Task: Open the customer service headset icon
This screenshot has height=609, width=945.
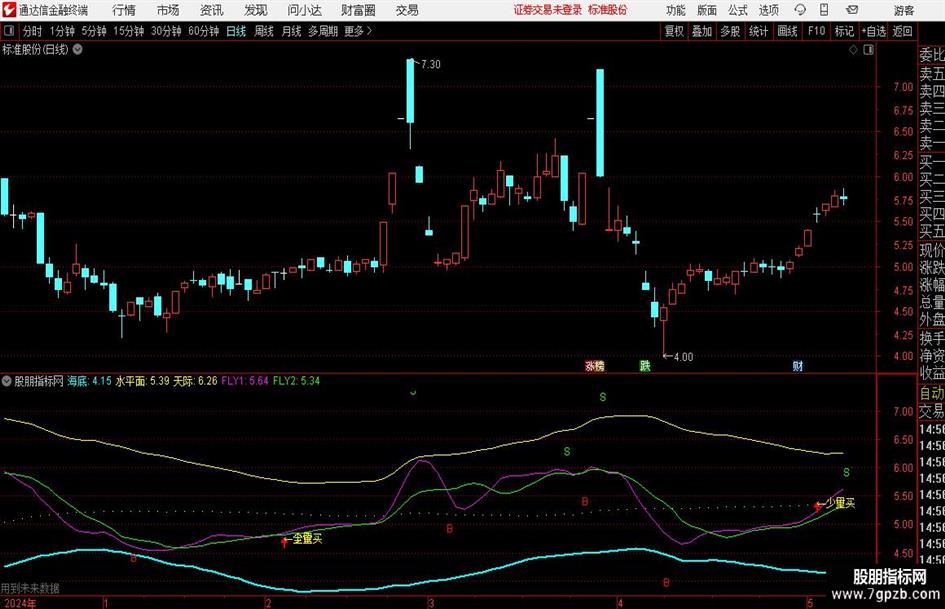Action: point(800,10)
